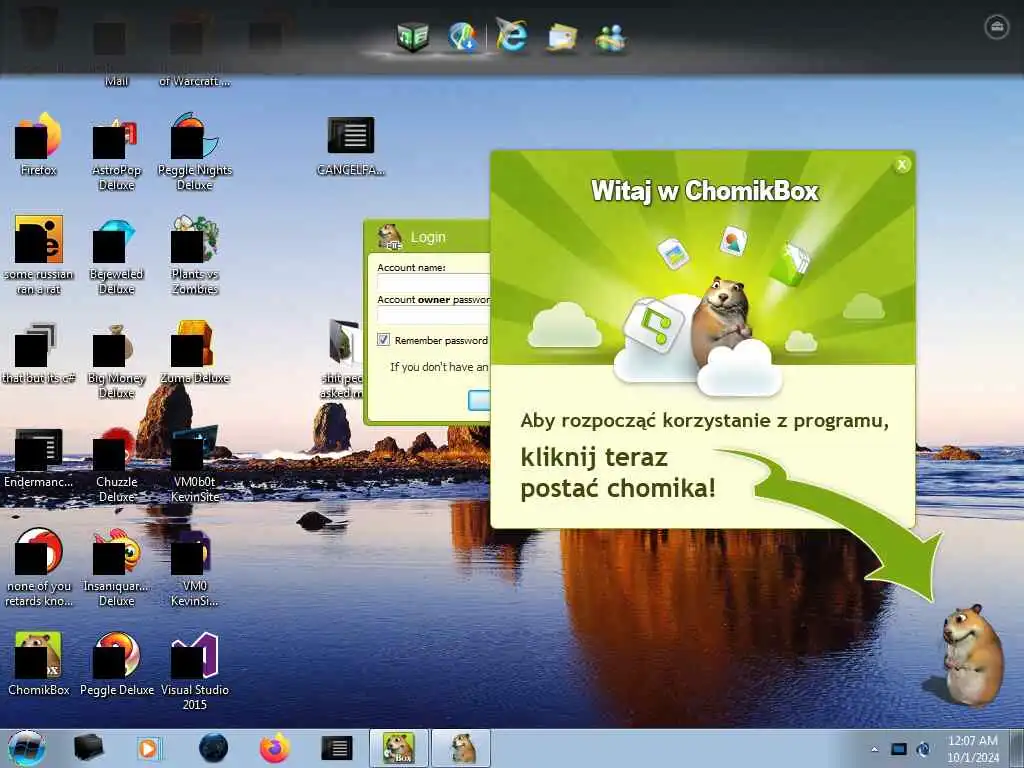1024x768 pixels.
Task: Select the VM0 KevinSi... desktop icon
Action: point(195,567)
